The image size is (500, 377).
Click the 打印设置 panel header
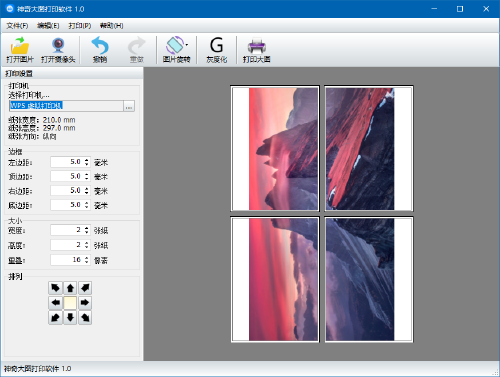(72, 73)
